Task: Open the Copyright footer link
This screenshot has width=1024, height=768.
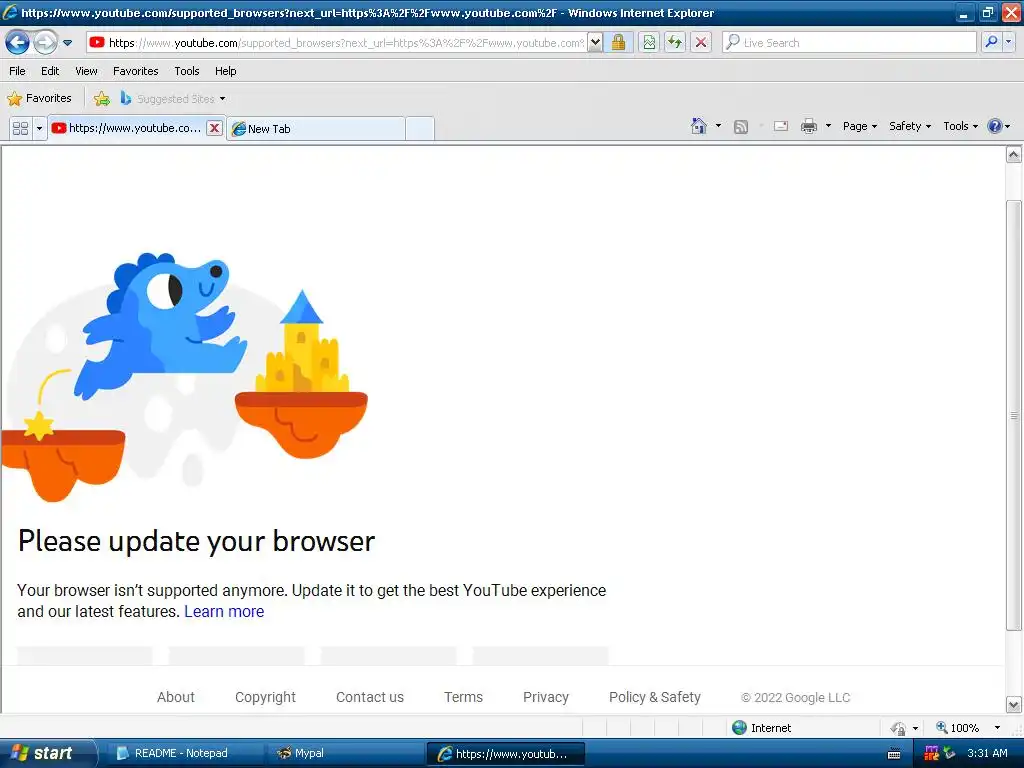Action: (265, 697)
